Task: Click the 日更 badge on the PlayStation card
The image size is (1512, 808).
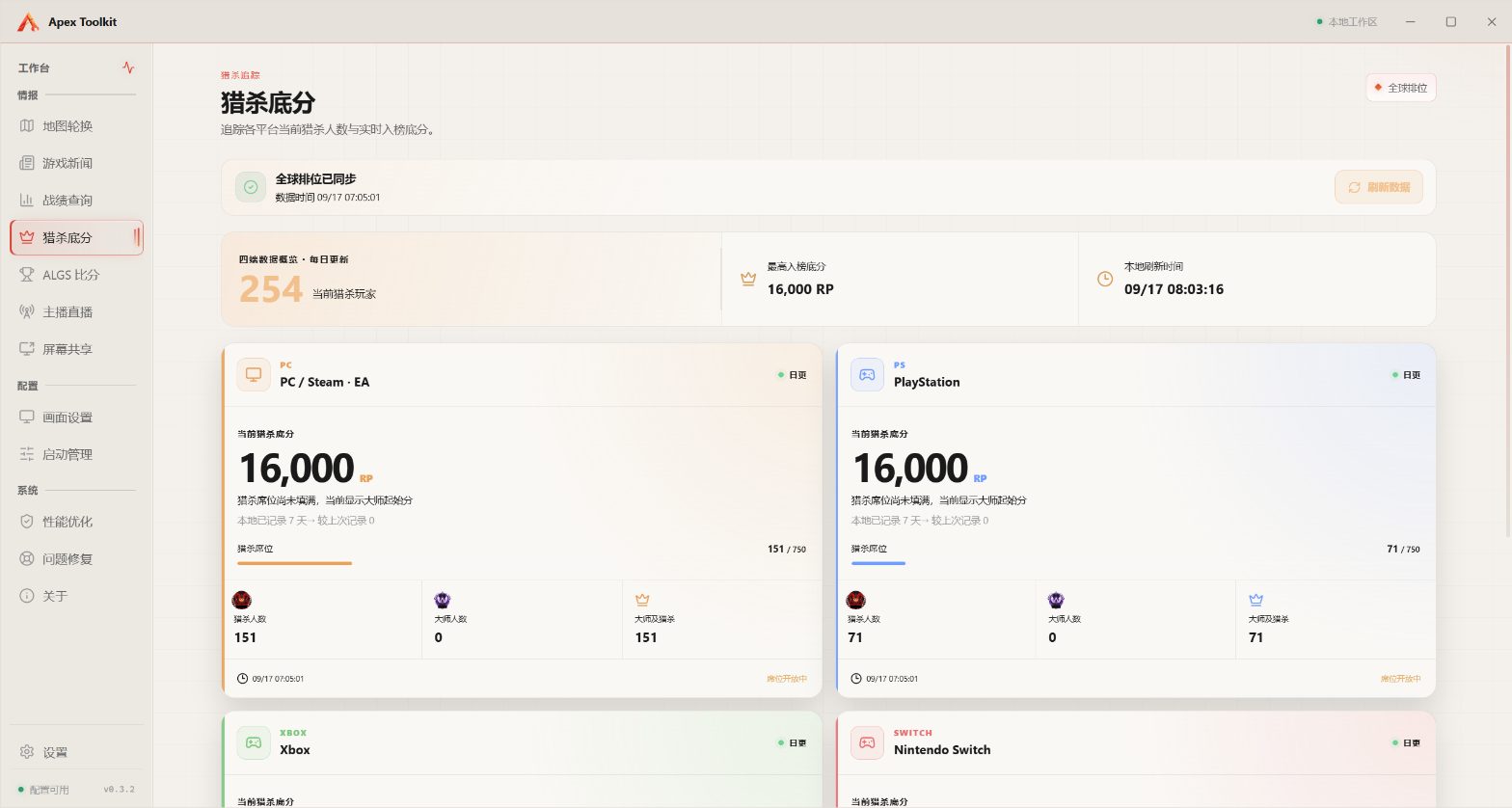Action: [1406, 375]
